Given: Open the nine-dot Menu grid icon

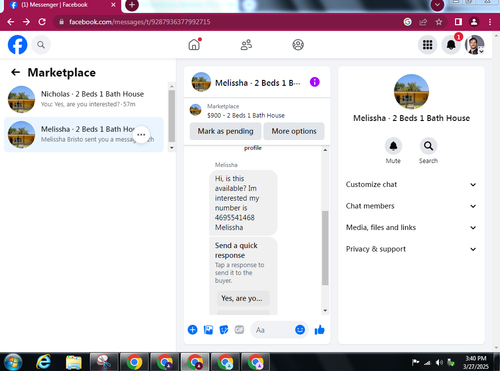Looking at the screenshot, I should point(427,45).
